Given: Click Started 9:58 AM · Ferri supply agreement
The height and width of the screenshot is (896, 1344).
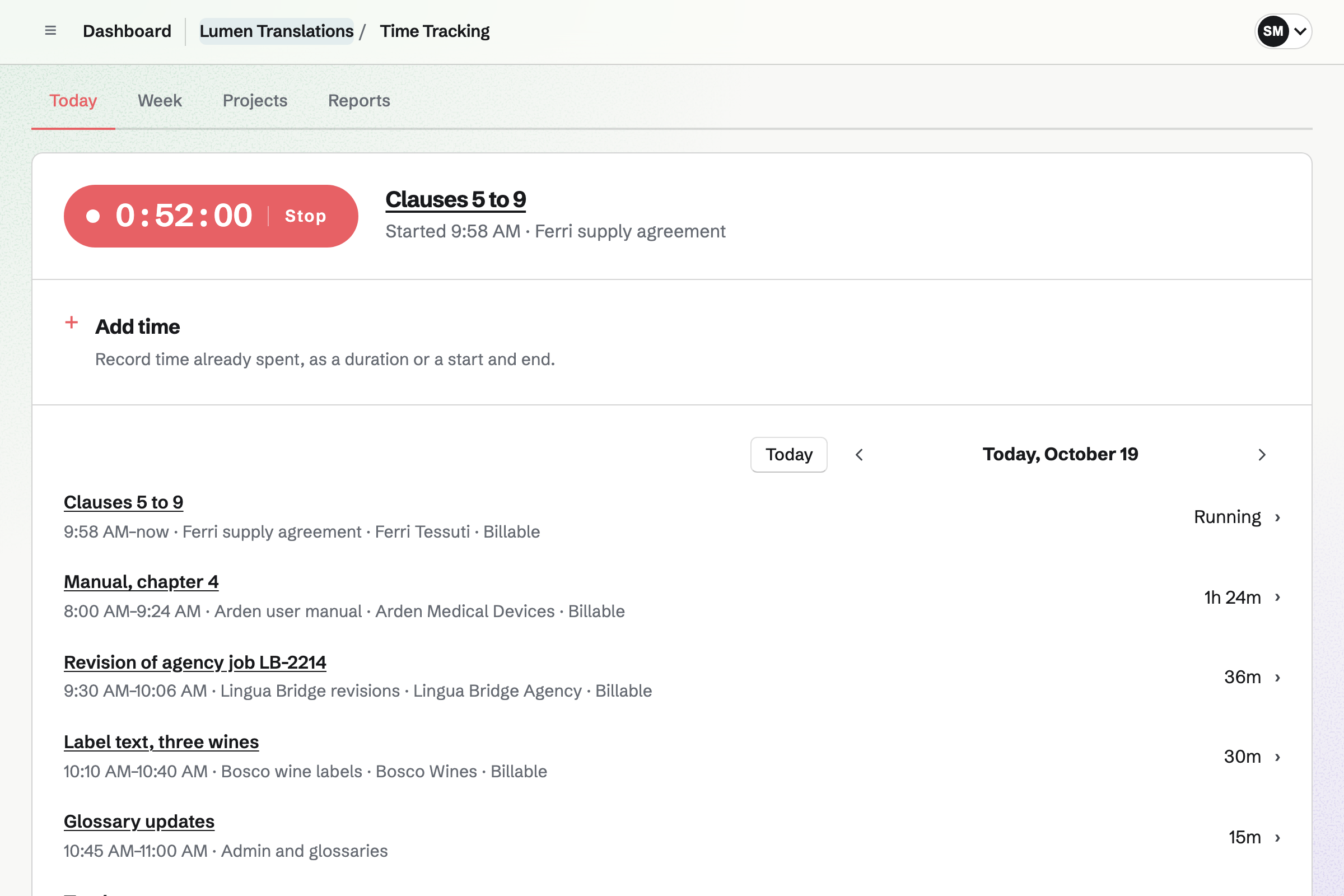Looking at the screenshot, I should pos(556,231).
